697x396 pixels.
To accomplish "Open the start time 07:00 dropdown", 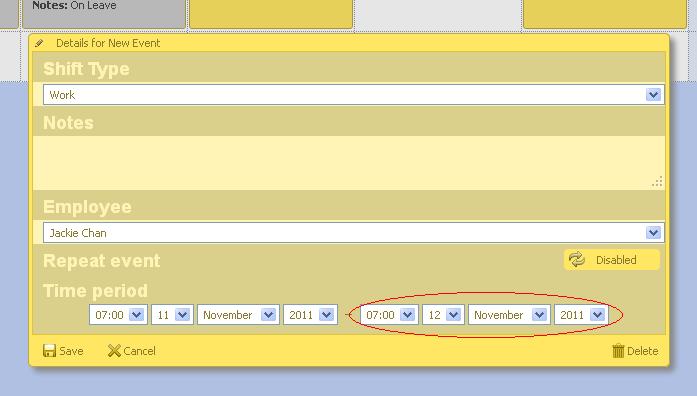I will point(118,315).
